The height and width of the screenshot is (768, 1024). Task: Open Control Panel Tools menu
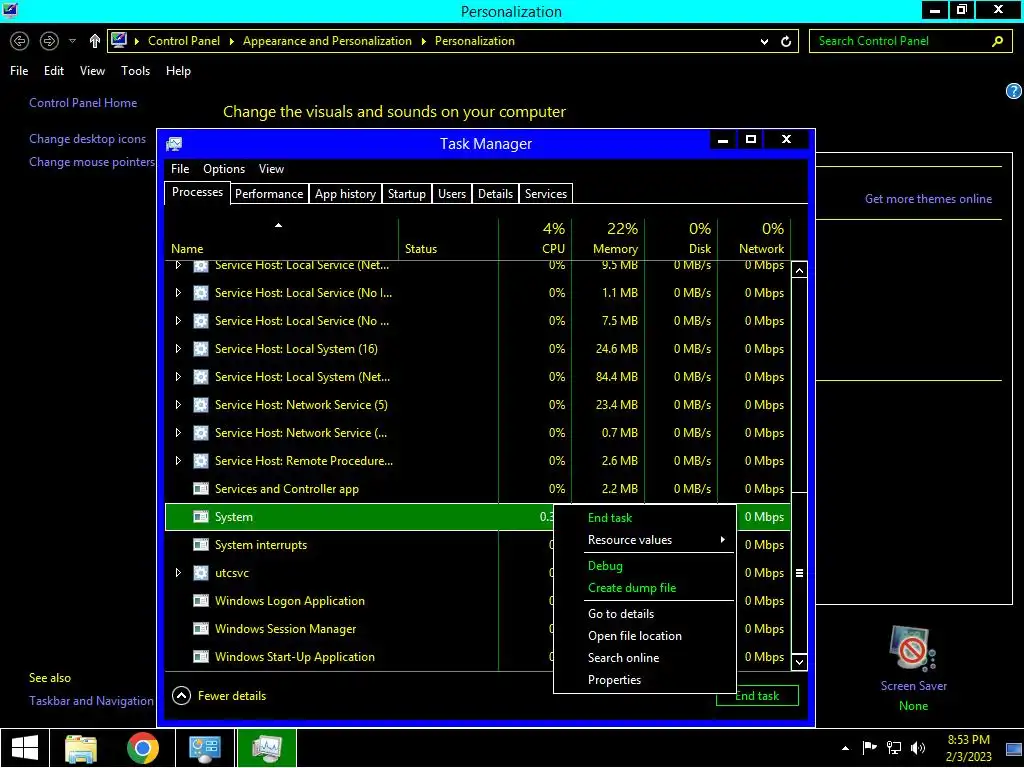[136, 71]
